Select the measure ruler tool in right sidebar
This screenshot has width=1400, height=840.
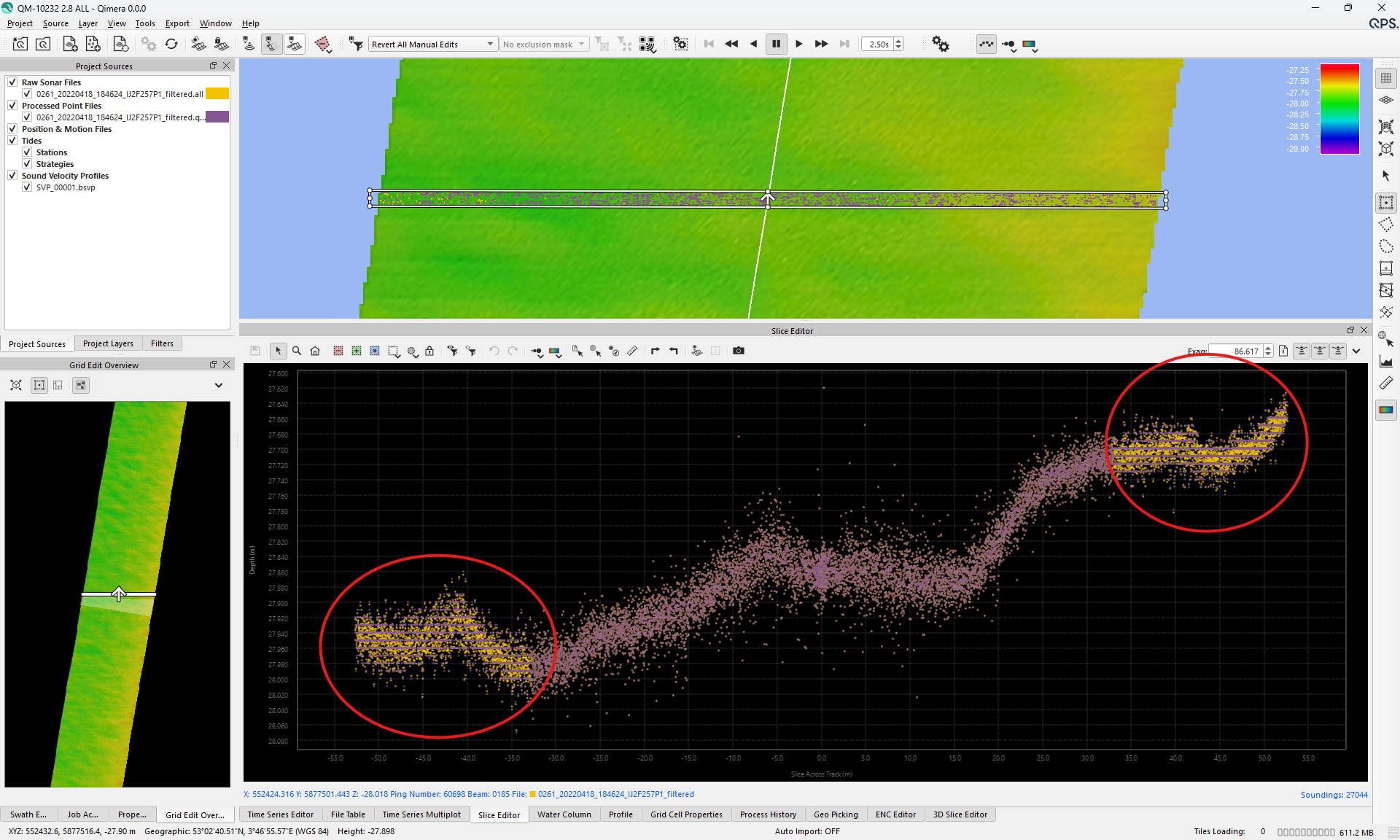(x=1385, y=383)
